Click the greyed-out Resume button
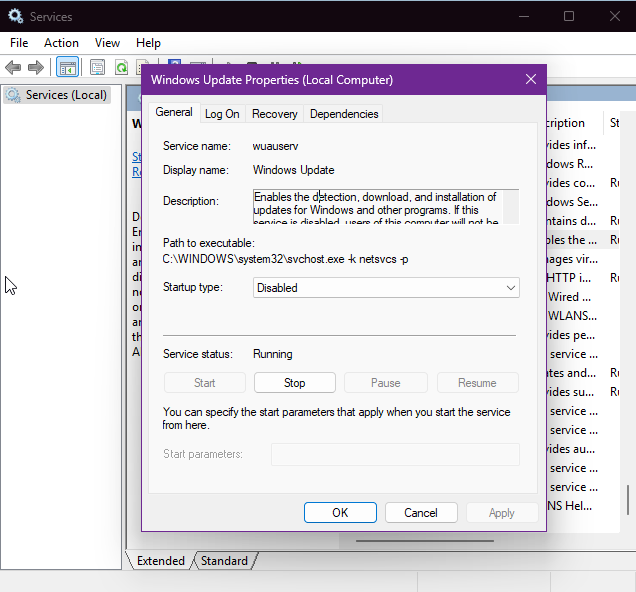Screen dimensions: 636x592 (x=477, y=383)
